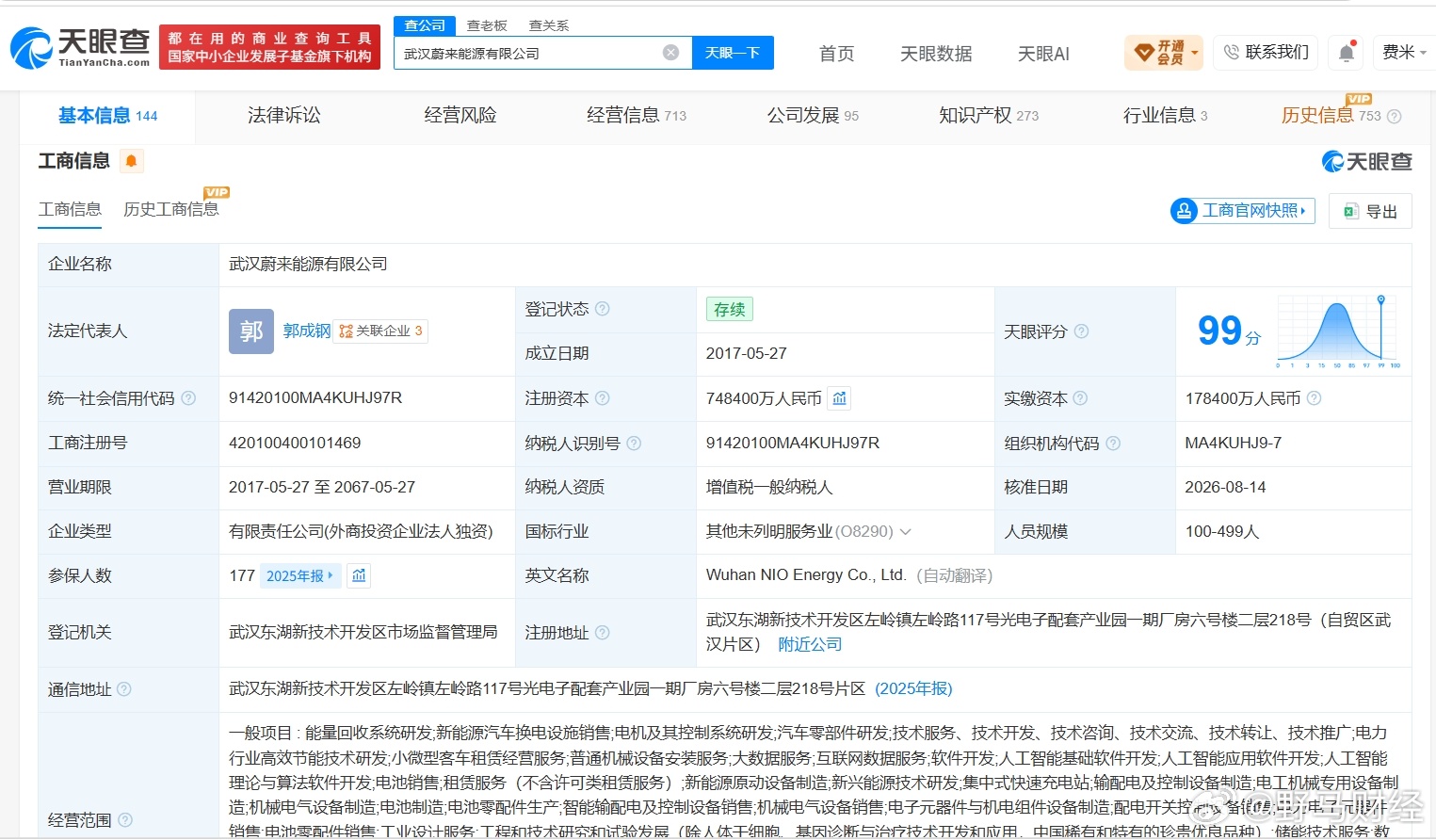Open the (2025年报) link after 通信地址
The height and width of the screenshot is (840, 1436).
(914, 689)
